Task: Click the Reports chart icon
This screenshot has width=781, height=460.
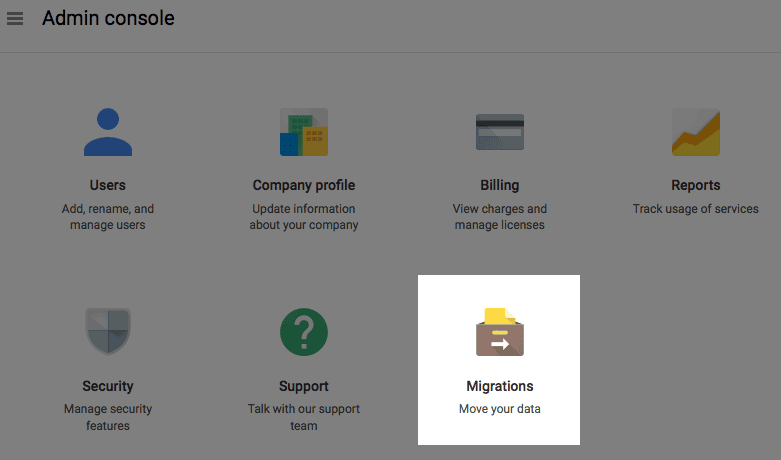Action: (695, 132)
